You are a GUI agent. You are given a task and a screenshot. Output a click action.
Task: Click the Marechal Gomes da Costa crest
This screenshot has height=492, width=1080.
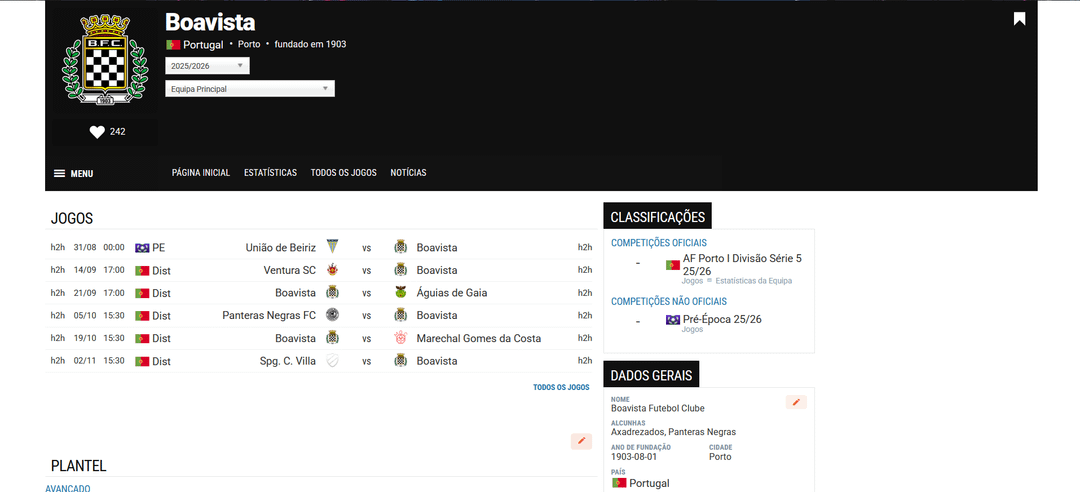401,338
